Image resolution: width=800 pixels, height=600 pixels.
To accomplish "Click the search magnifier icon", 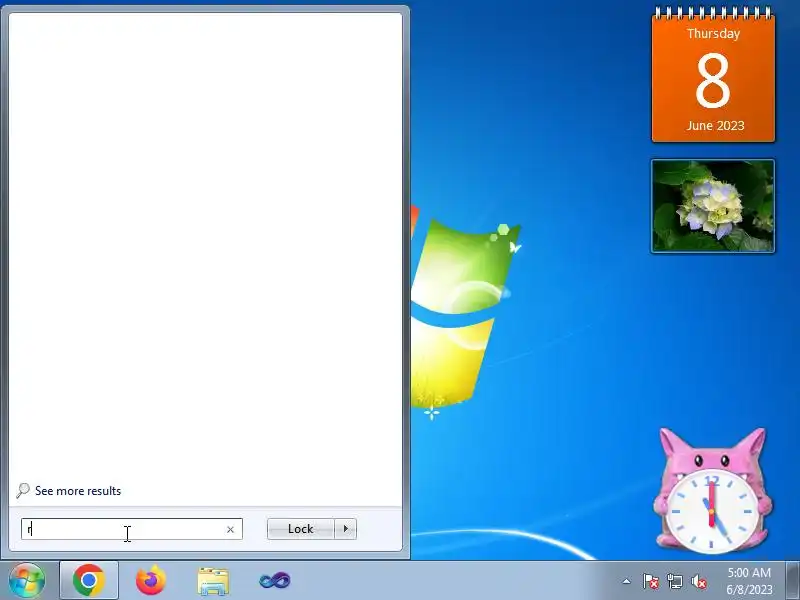I will click(x=23, y=491).
